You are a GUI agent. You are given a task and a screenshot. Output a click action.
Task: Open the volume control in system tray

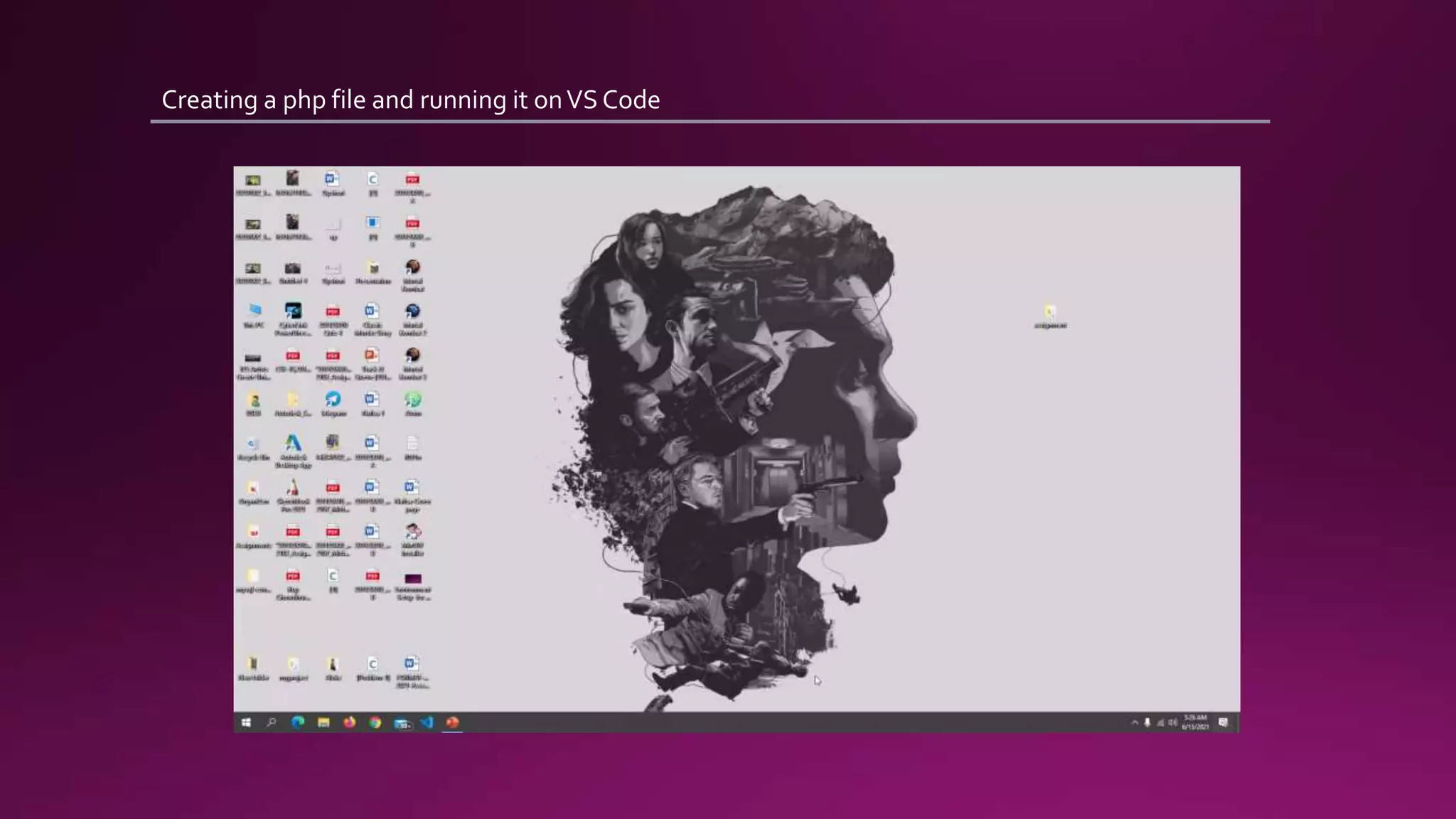tap(1172, 722)
